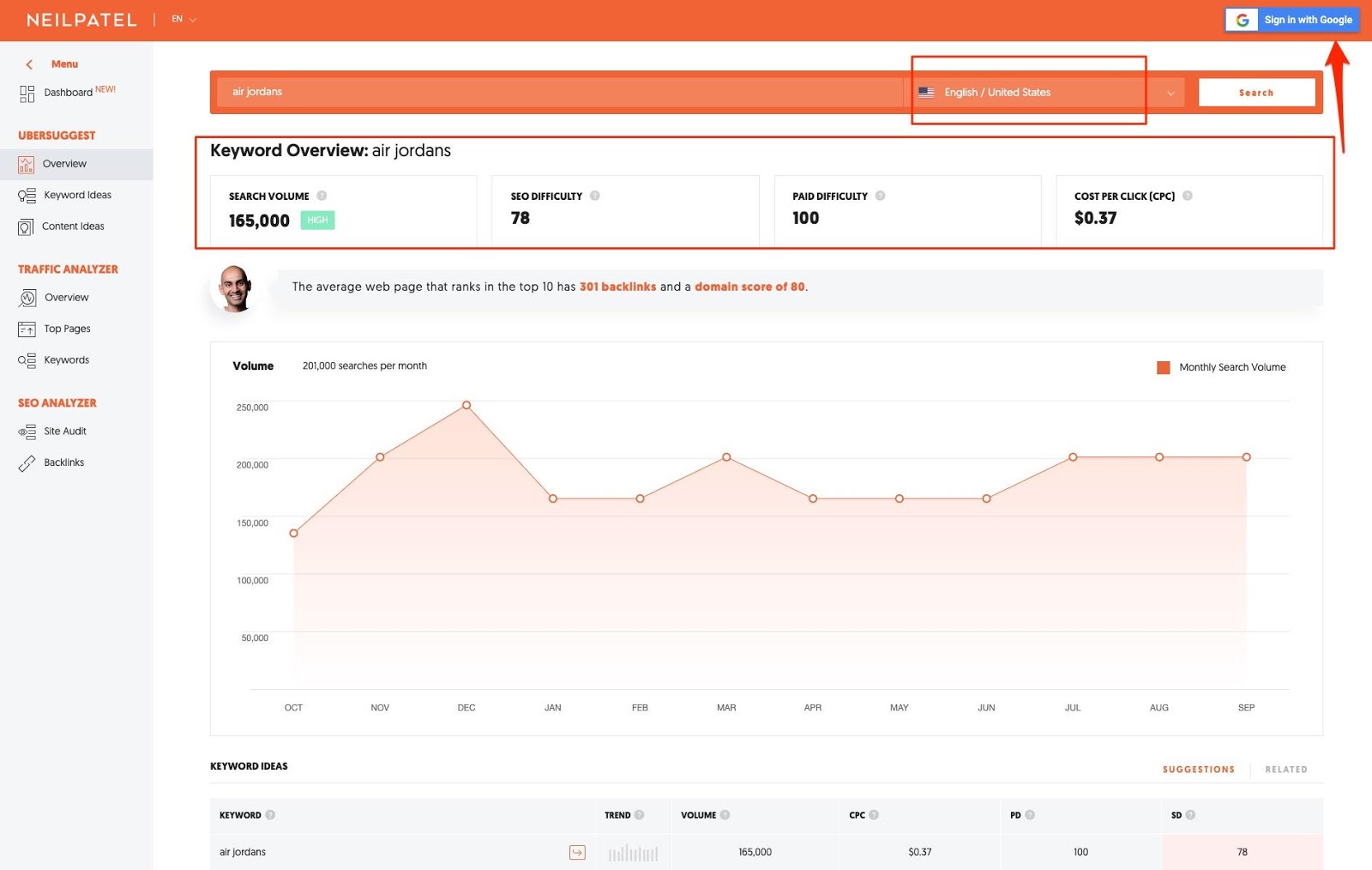
Task: Open the EN language dropdown
Action: tap(184, 19)
